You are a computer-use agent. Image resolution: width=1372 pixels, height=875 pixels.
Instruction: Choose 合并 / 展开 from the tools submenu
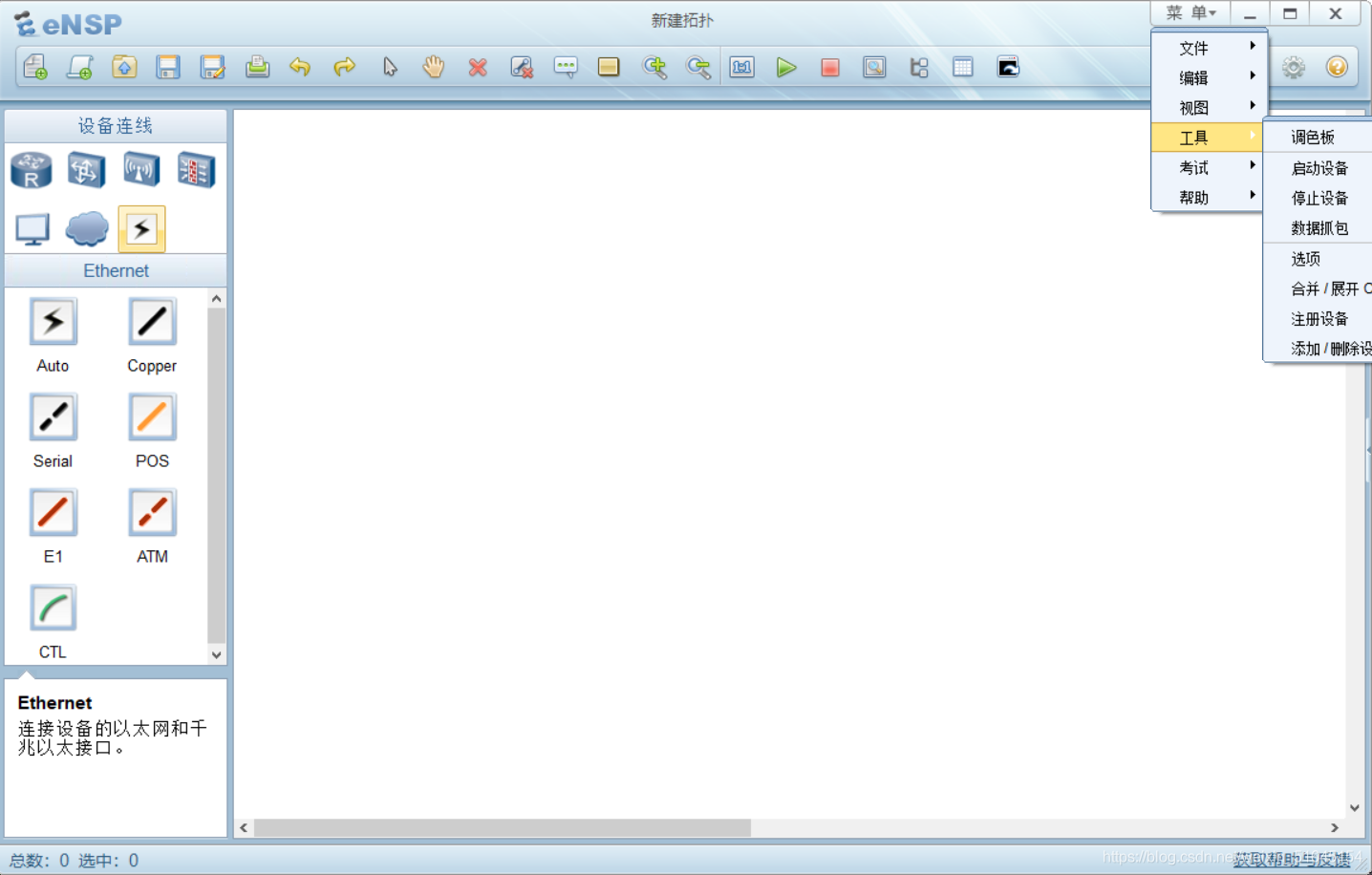click(x=1318, y=288)
